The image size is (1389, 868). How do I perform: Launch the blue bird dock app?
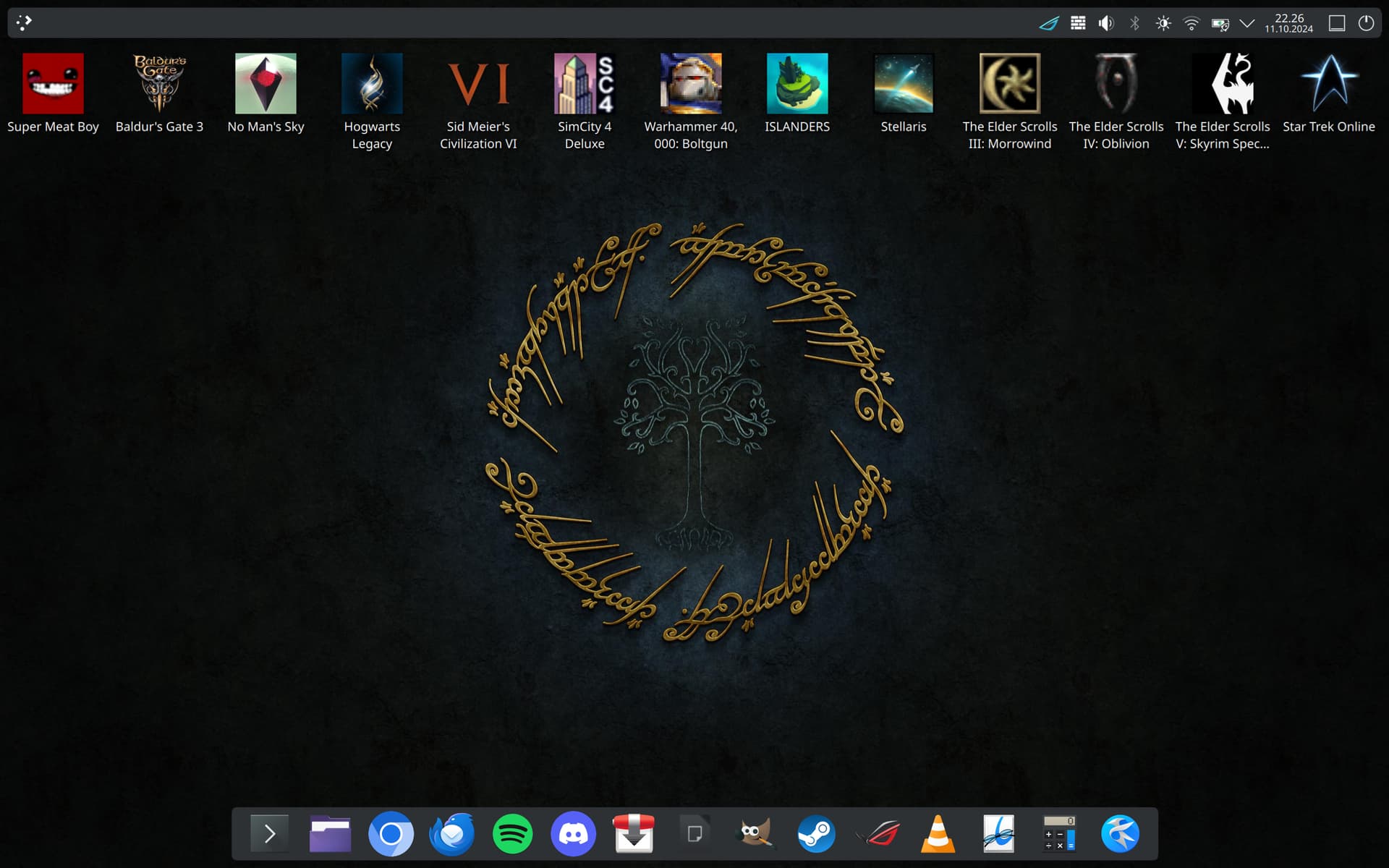click(1120, 834)
